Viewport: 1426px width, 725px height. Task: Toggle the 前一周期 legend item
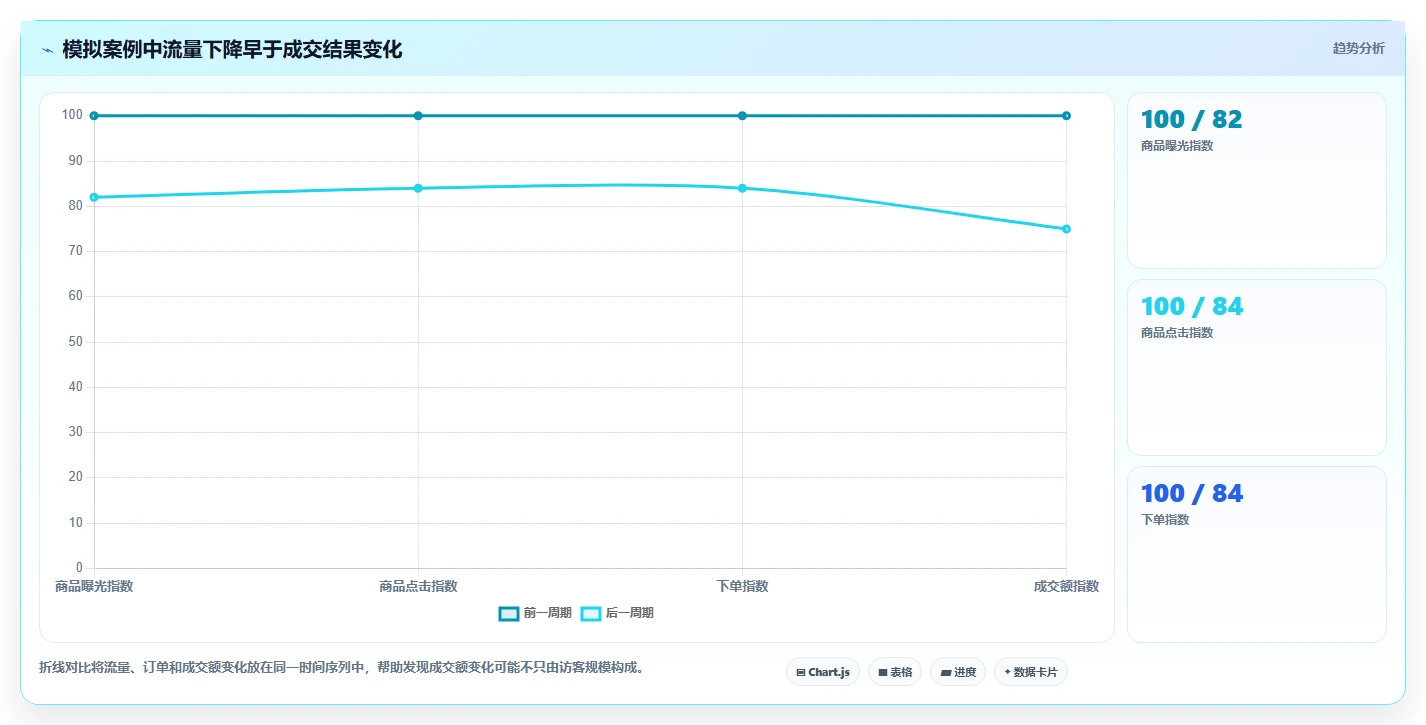(x=535, y=613)
